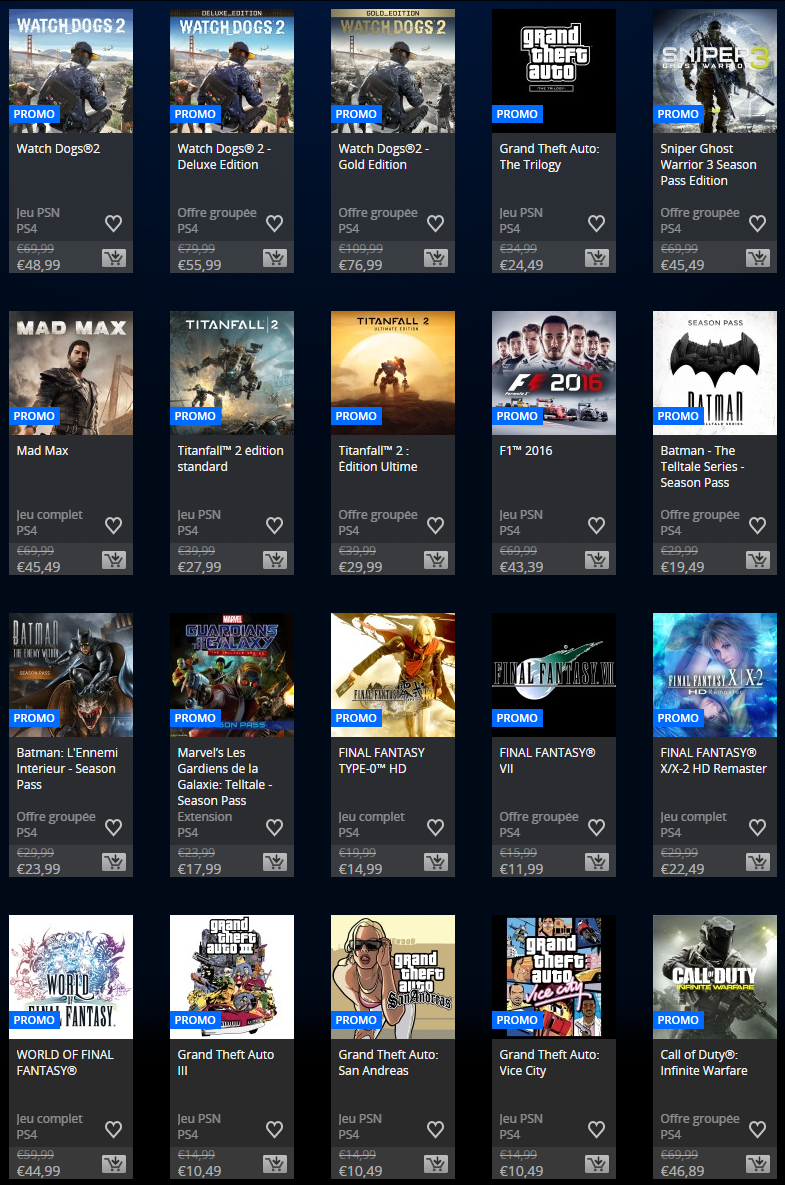
Task: Heart the Guardians of the Galaxy Season Pass
Action: tap(274, 827)
